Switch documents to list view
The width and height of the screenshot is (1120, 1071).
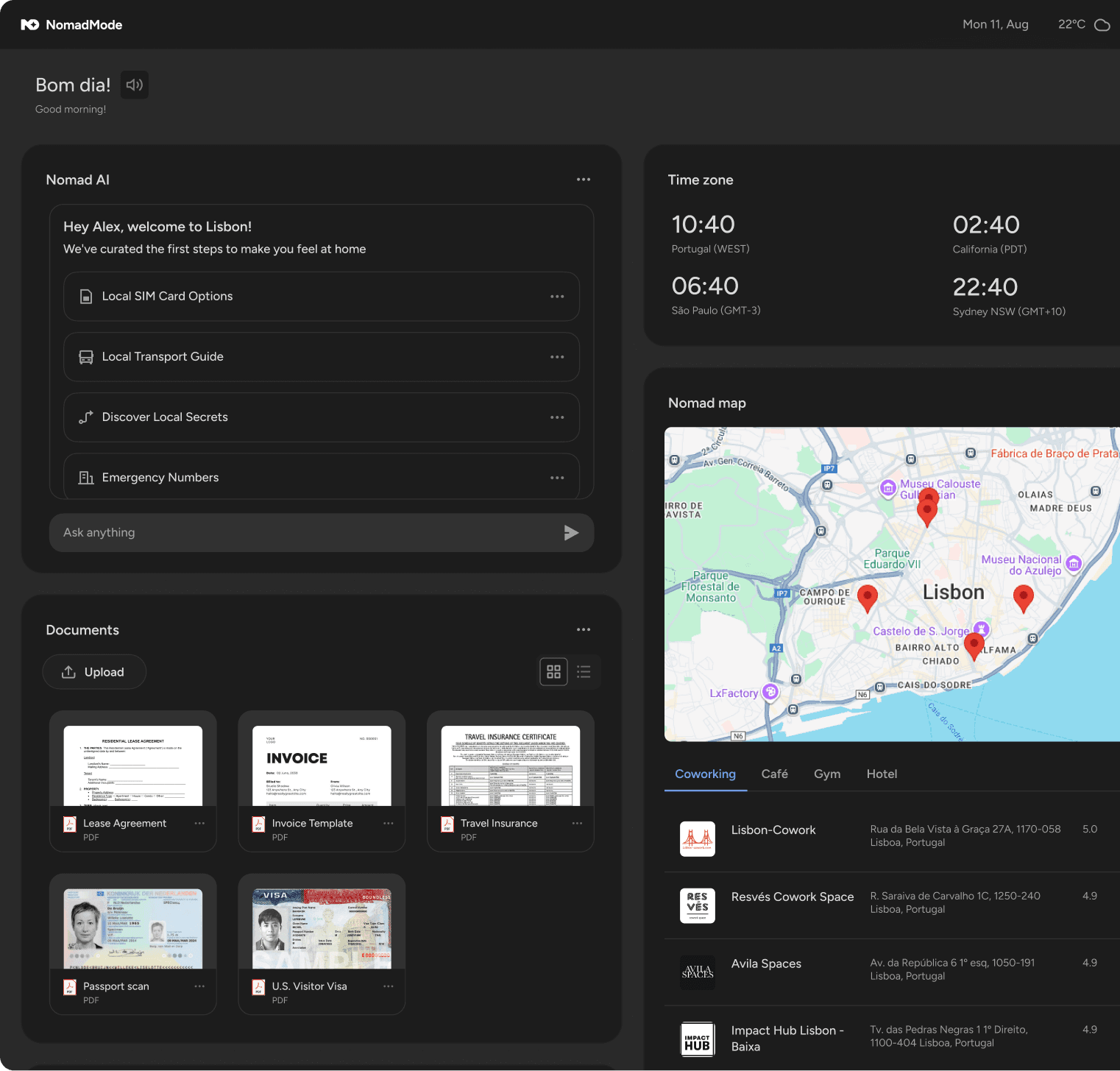click(584, 671)
